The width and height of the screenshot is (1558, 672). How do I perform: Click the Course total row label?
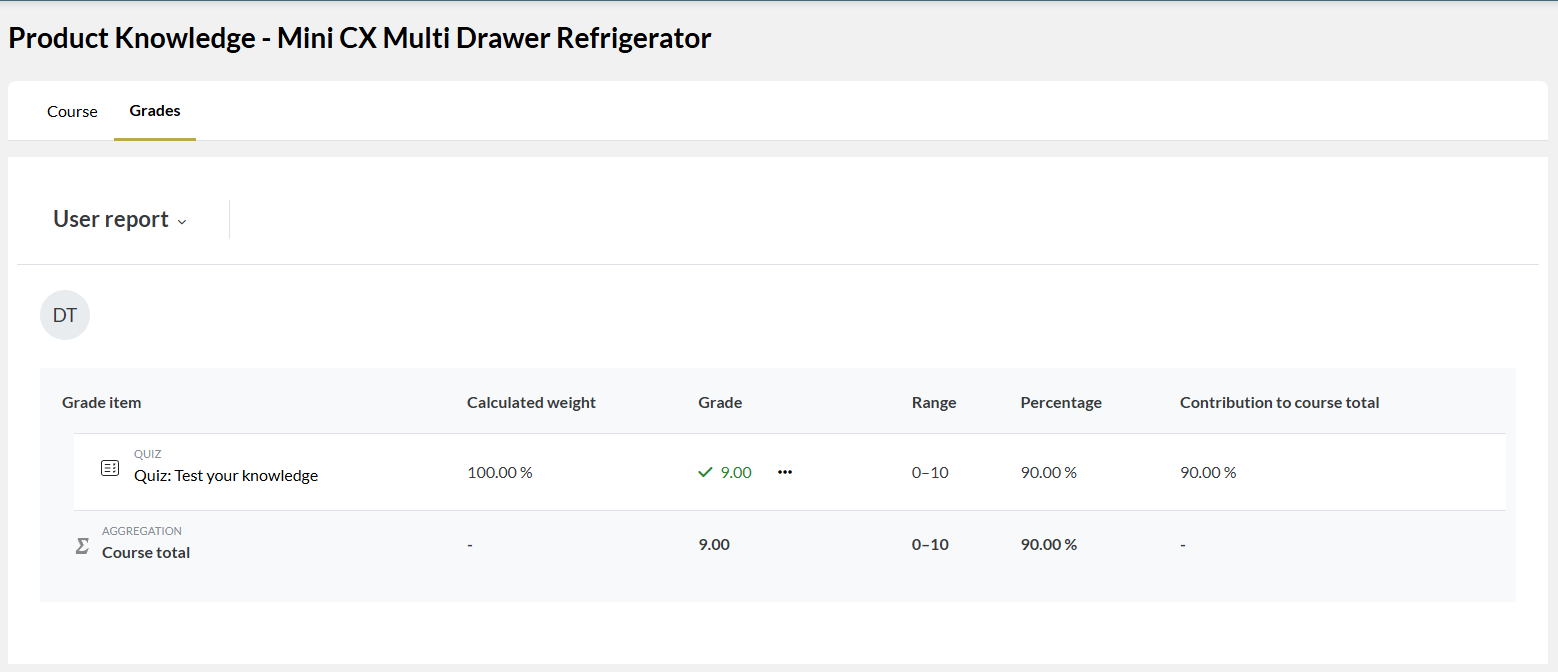[x=146, y=553]
